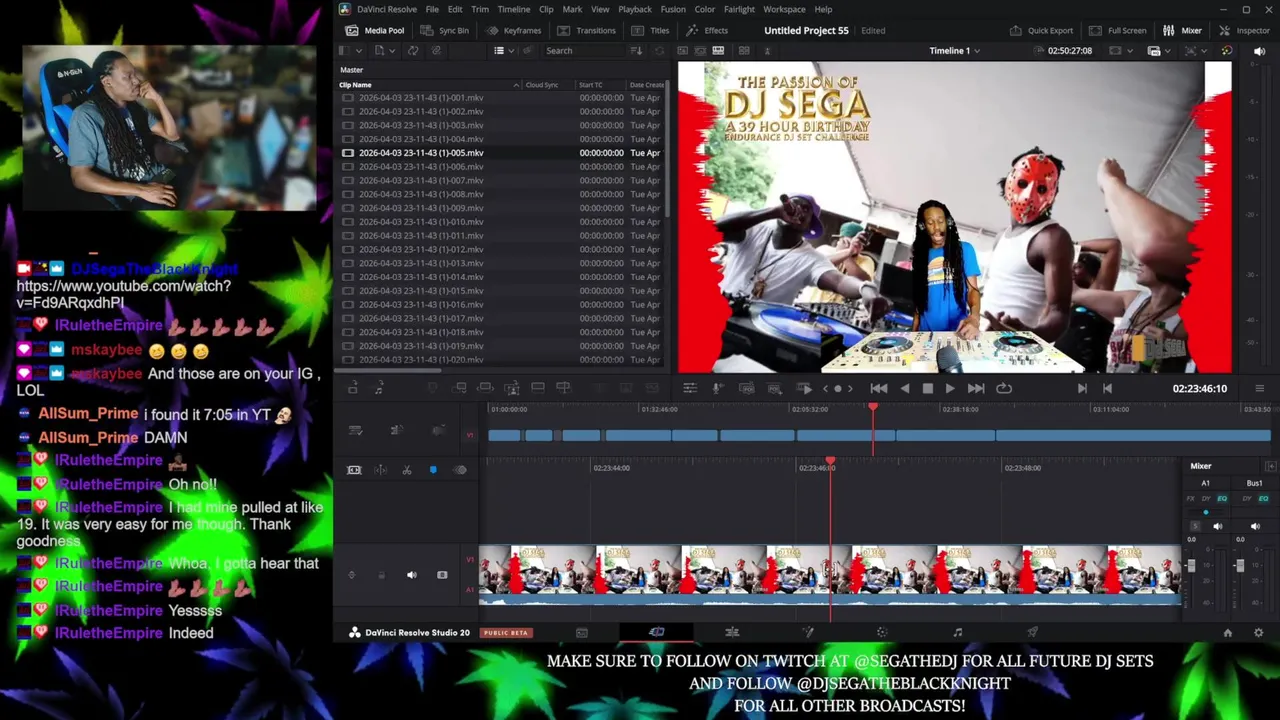Screen dimensions: 1280x720
Task: Open the Inspector panel
Action: 1244,30
